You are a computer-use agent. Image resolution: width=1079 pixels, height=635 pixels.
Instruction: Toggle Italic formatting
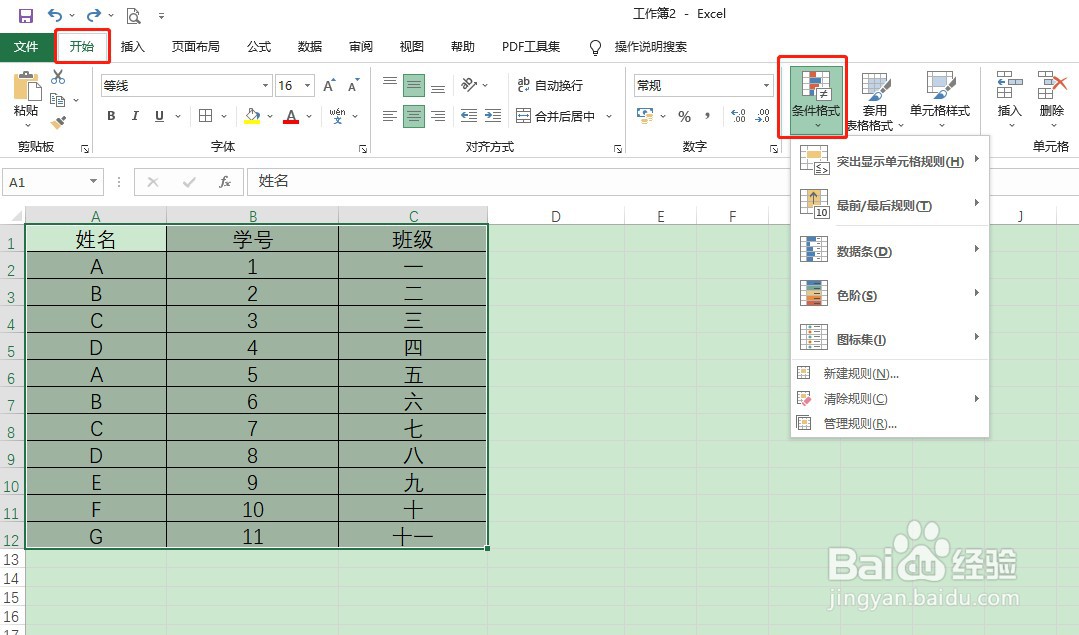coord(135,116)
